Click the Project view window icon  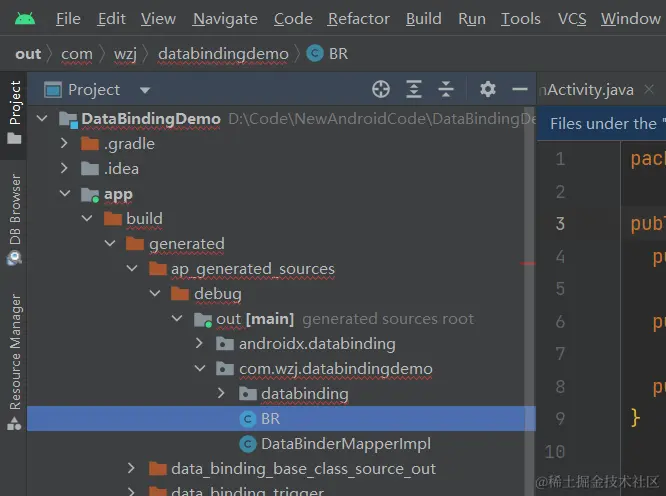(53, 90)
